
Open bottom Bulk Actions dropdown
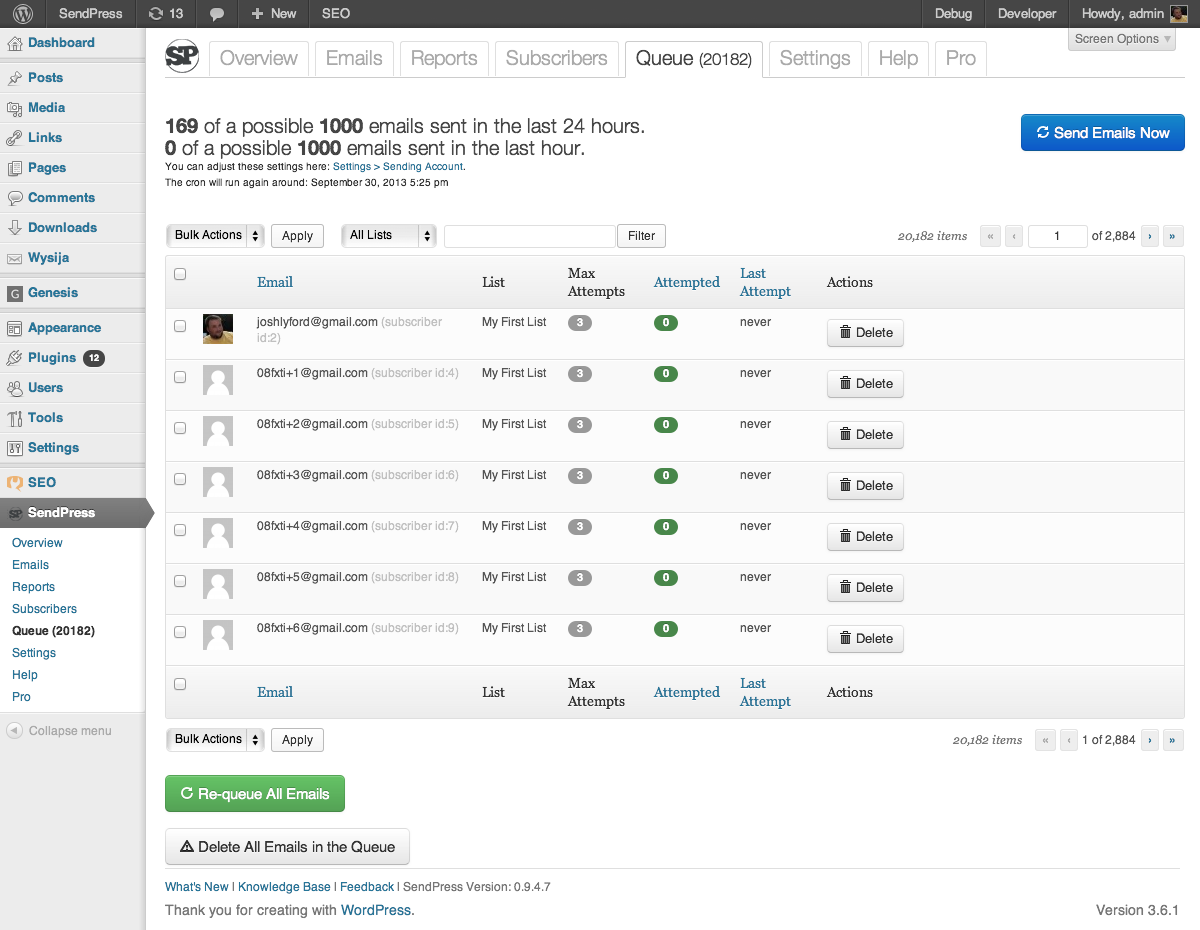(215, 739)
